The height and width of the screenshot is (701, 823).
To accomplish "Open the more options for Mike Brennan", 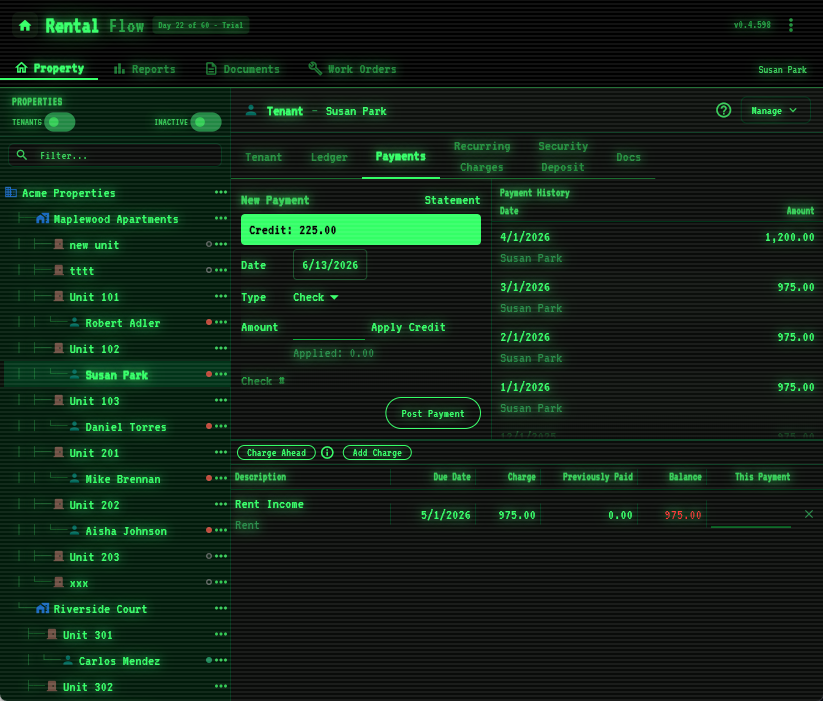I will click(x=221, y=479).
